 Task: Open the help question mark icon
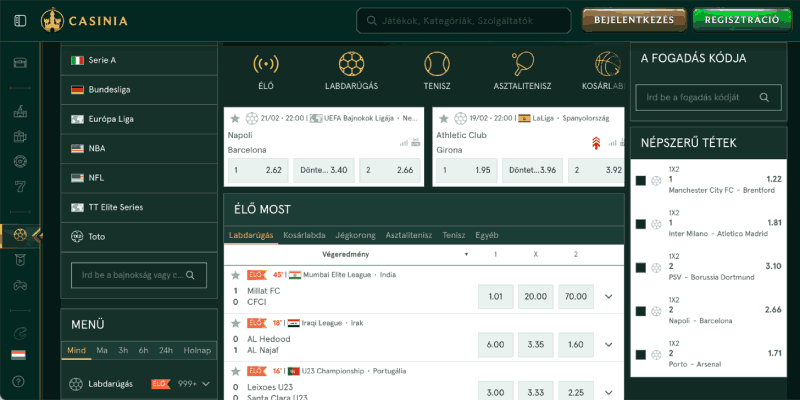[x=19, y=381]
